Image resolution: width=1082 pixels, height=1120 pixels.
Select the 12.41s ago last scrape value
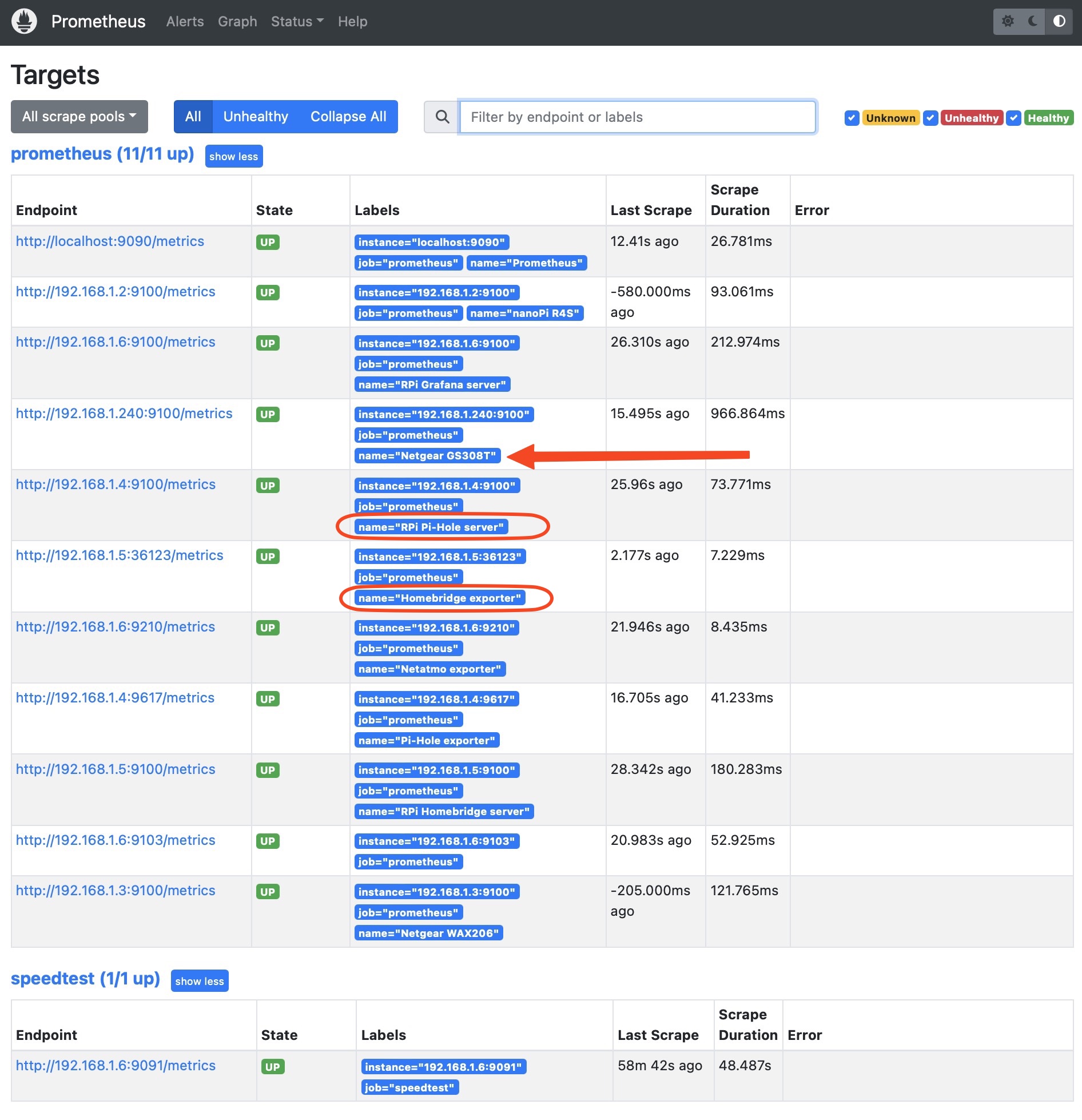pyautogui.click(x=645, y=241)
